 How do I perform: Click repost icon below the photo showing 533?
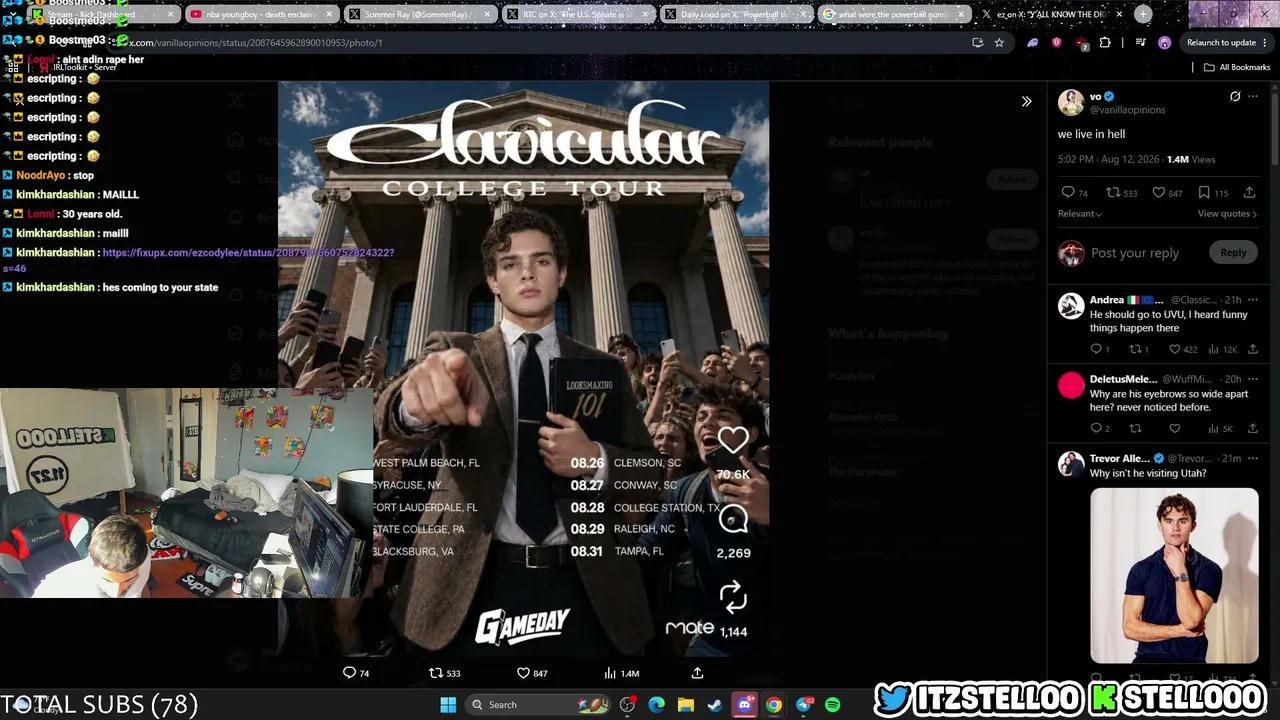coord(436,673)
